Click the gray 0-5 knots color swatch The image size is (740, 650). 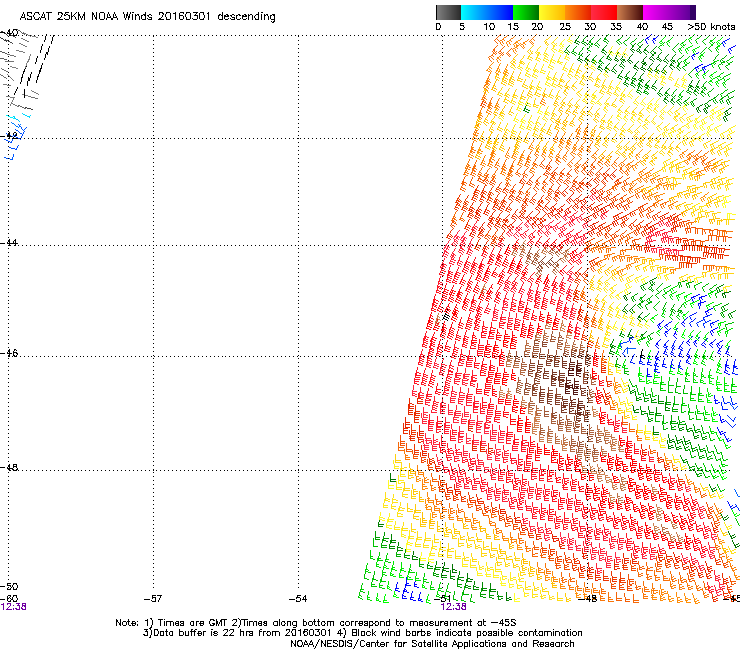[448, 12]
